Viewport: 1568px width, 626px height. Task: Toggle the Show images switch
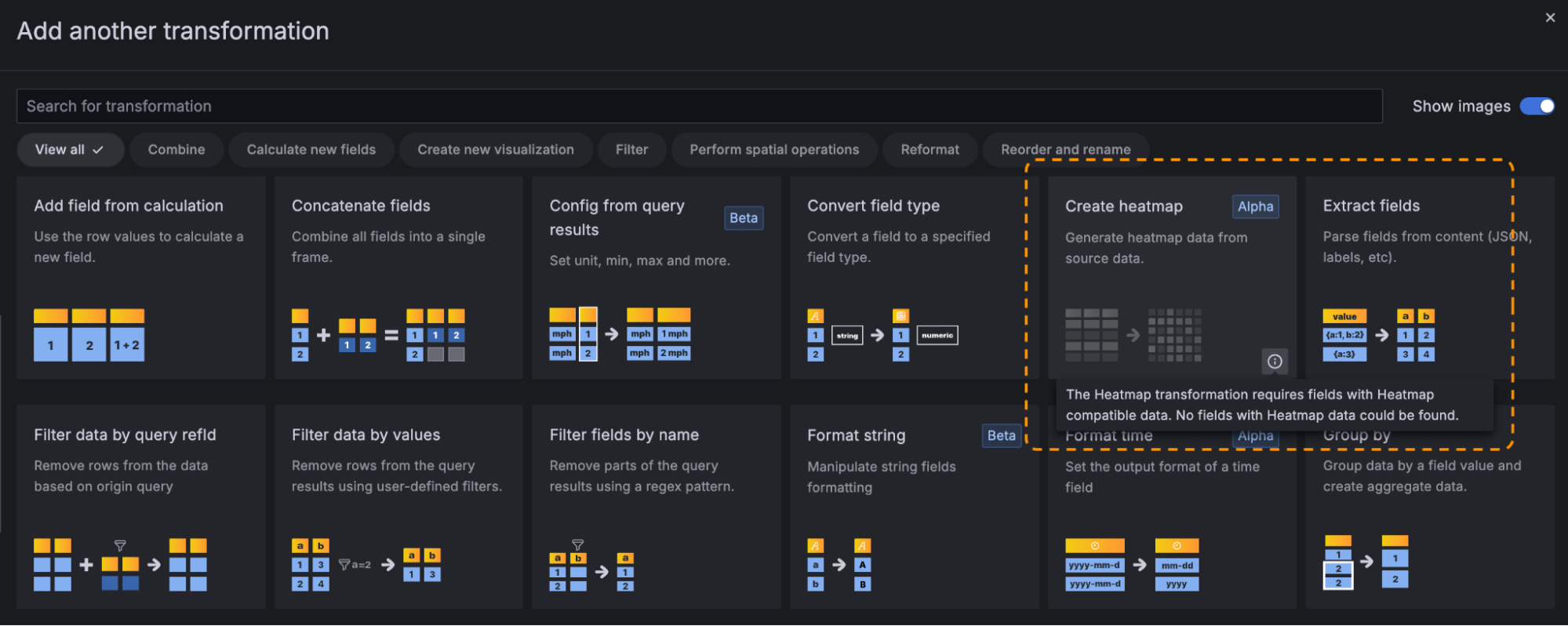tap(1536, 106)
